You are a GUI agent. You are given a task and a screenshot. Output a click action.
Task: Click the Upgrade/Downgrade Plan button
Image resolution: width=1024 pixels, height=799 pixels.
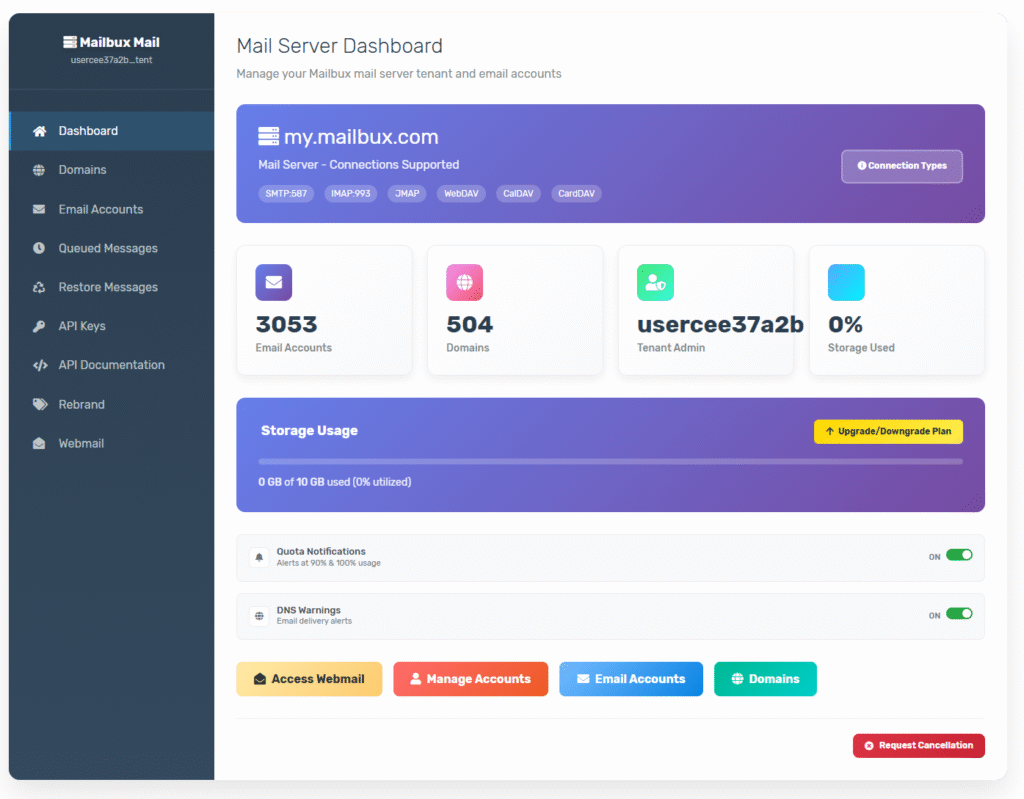pos(888,431)
